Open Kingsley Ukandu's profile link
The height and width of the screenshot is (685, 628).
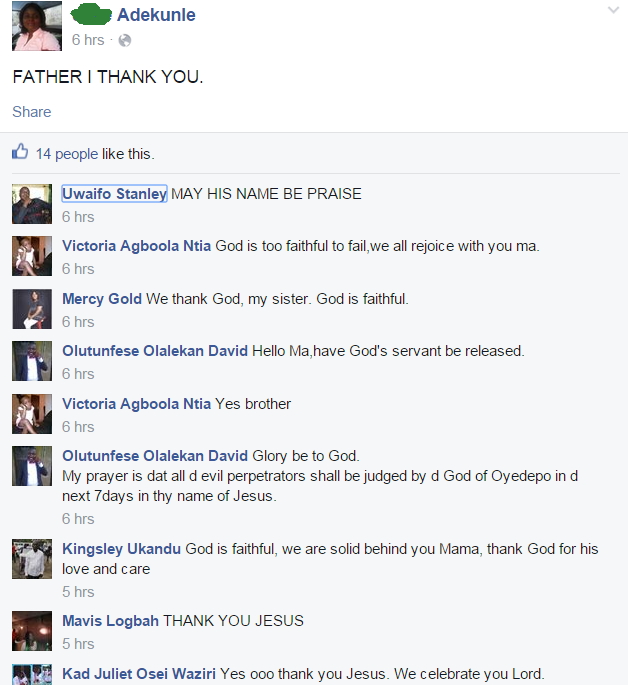(x=121, y=549)
